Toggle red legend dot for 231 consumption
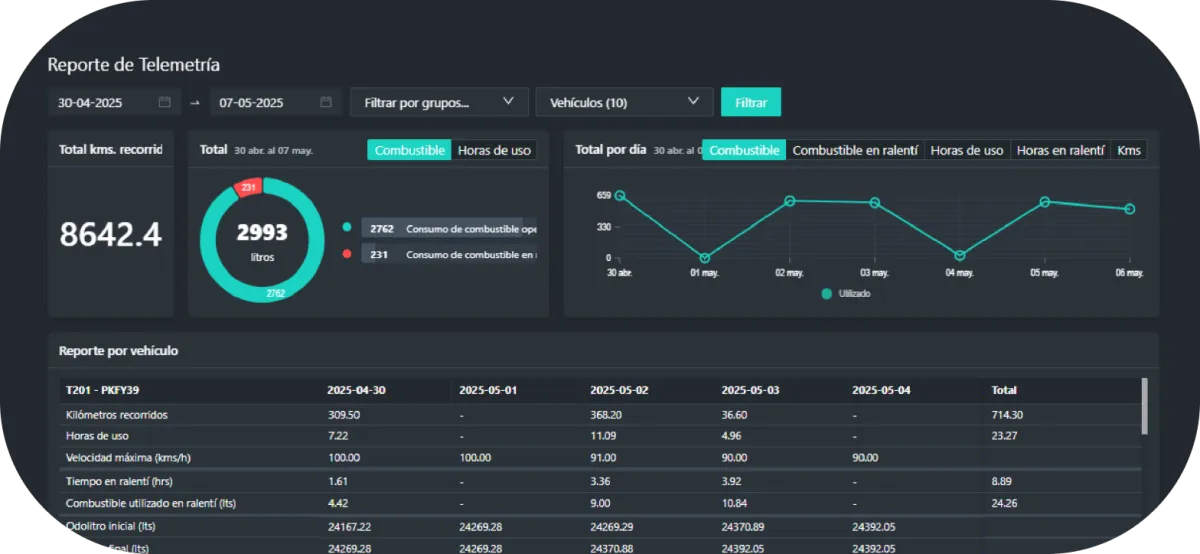The image size is (1200, 554). tap(346, 254)
